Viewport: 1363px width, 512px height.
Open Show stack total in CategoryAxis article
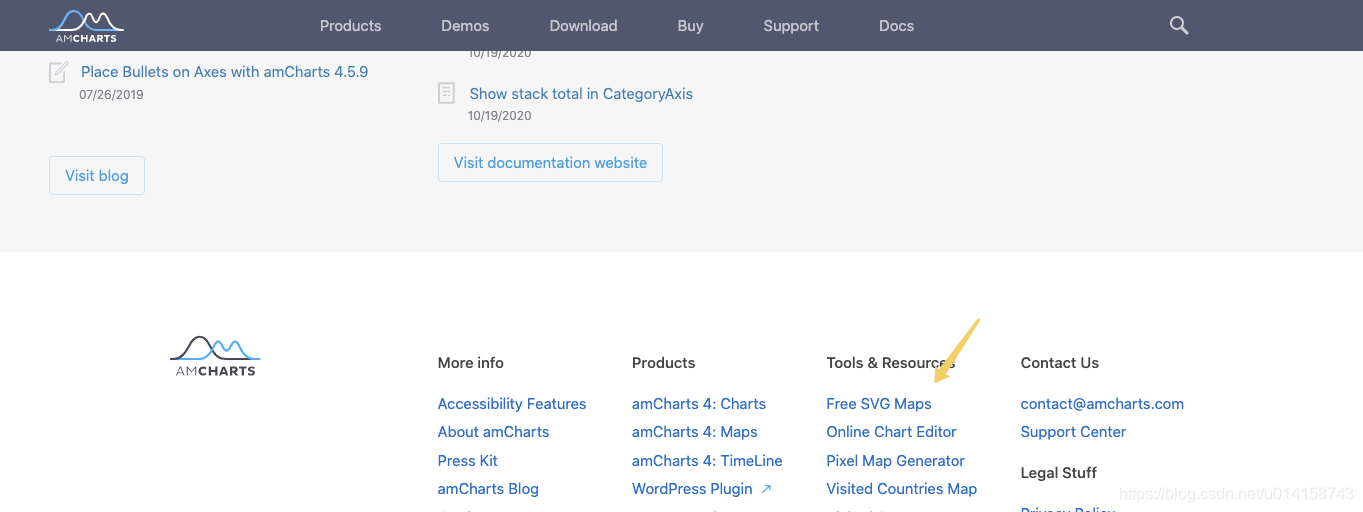[581, 93]
